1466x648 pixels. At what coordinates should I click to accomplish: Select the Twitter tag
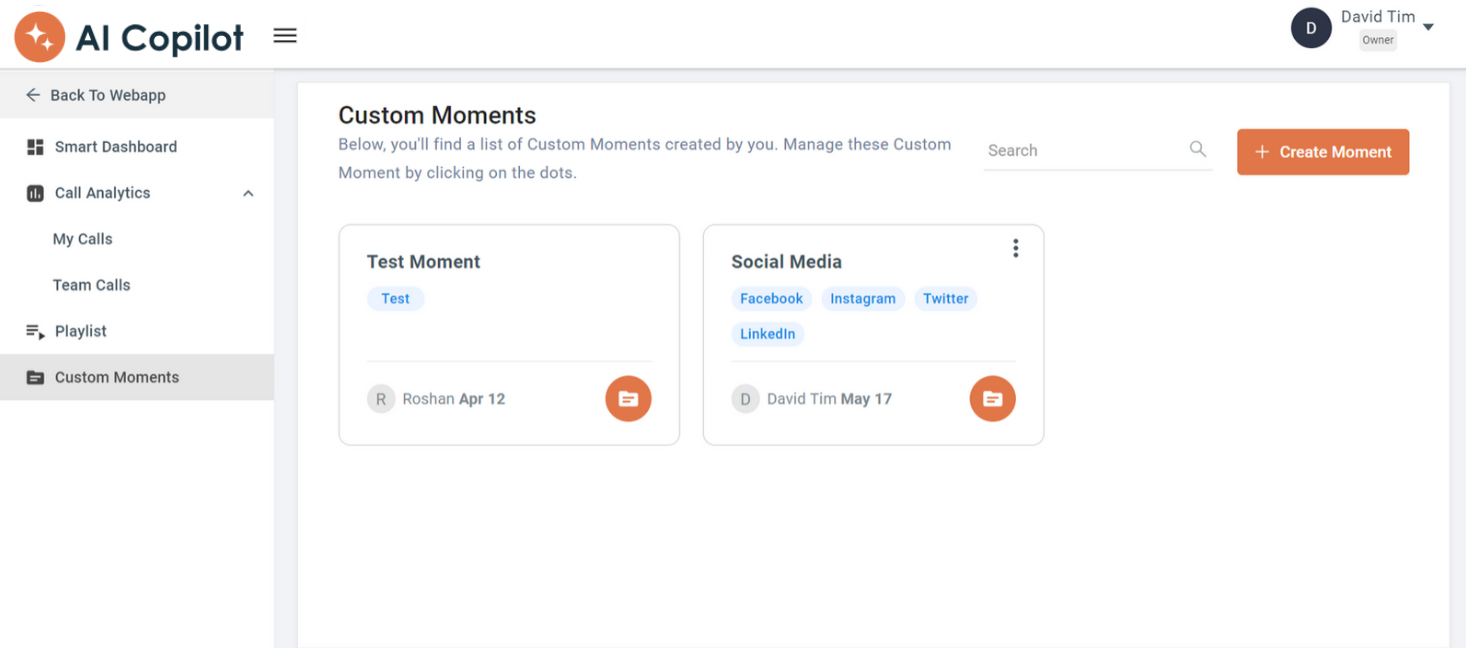pos(945,298)
